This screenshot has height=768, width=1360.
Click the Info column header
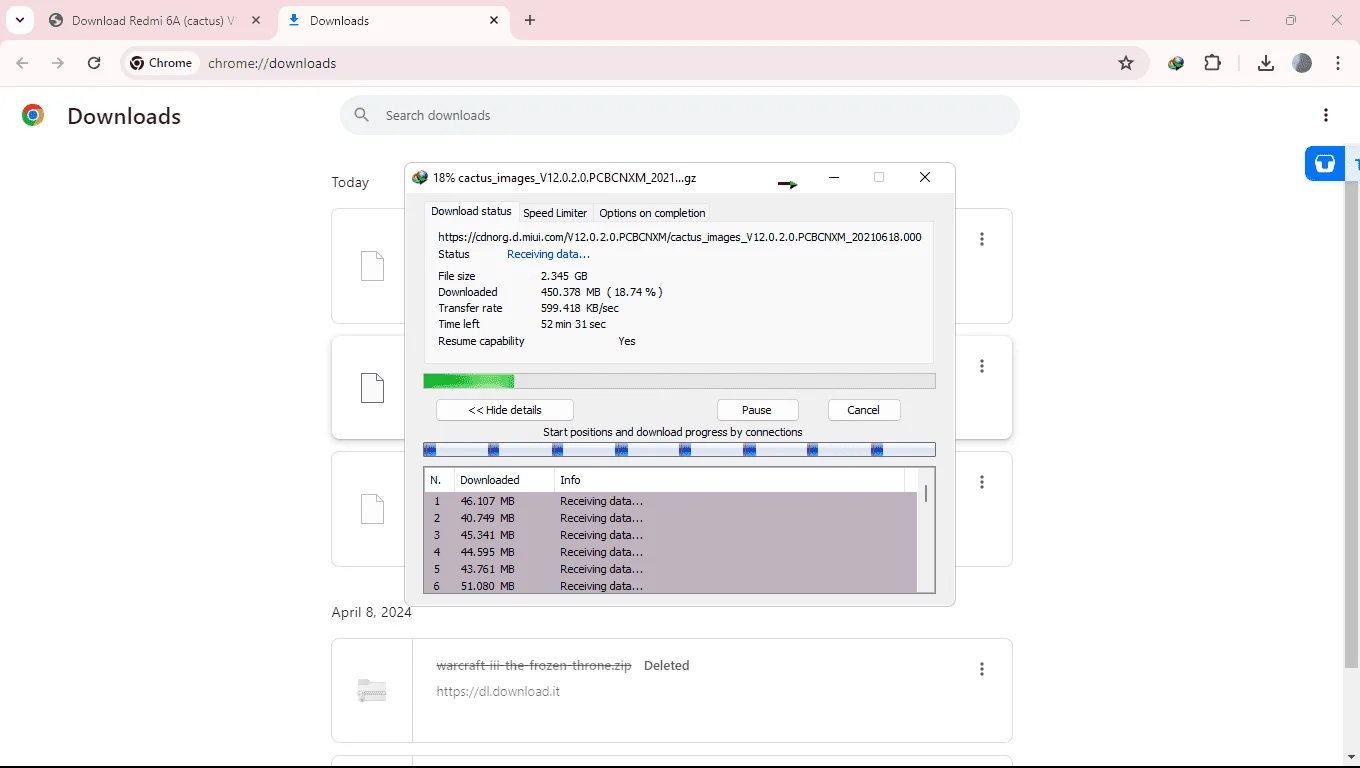(729, 480)
